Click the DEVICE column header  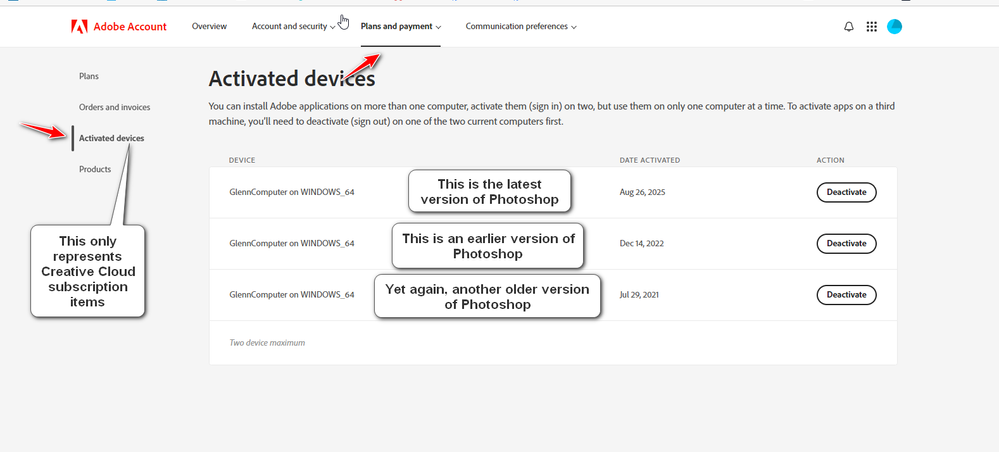pos(242,160)
